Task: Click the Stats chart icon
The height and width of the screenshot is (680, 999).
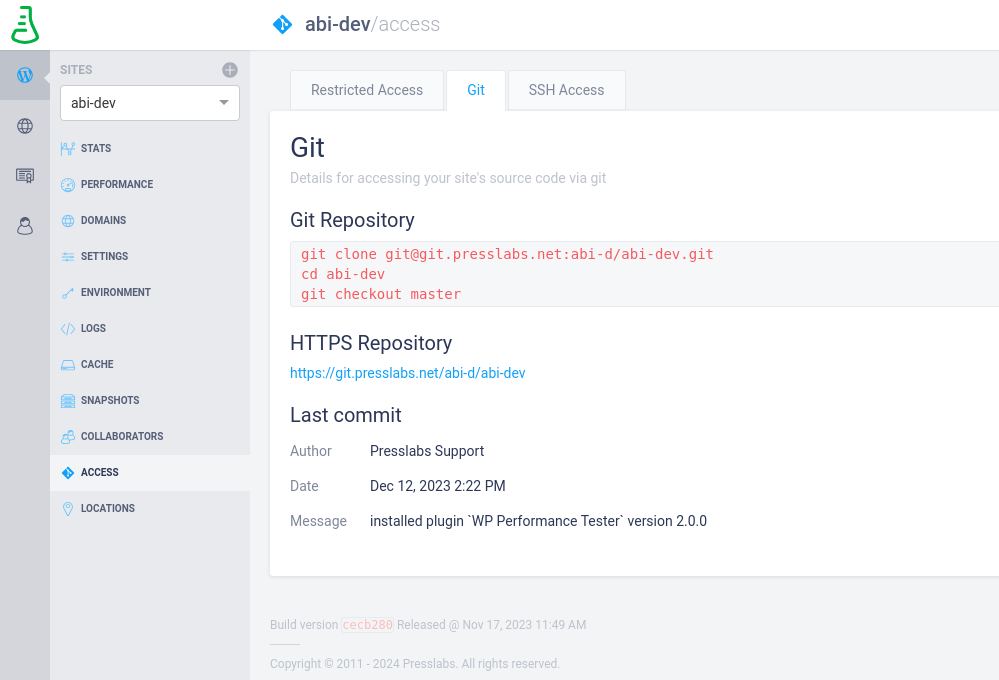Action: [x=68, y=148]
